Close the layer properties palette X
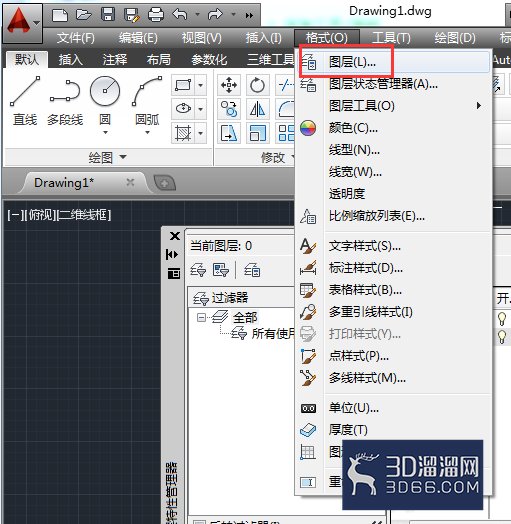This screenshot has width=511, height=524. coord(174,236)
